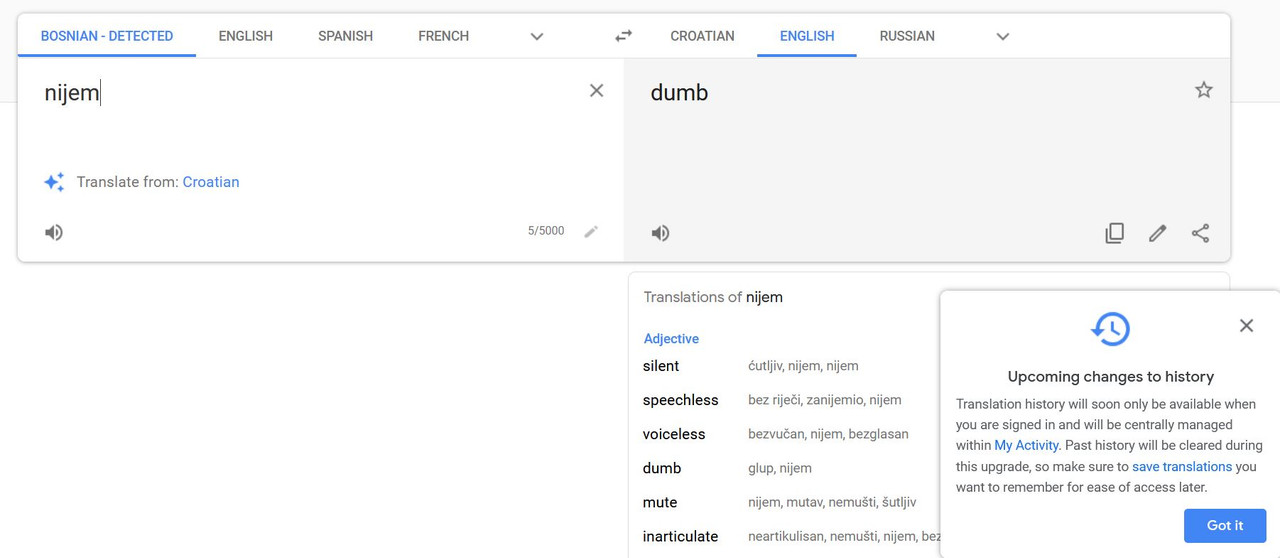The height and width of the screenshot is (558, 1280).
Task: Swap source and target languages
Action: click(x=623, y=36)
